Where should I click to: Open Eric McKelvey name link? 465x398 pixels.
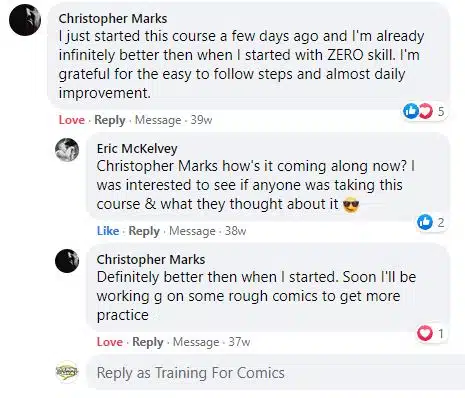click(x=137, y=149)
